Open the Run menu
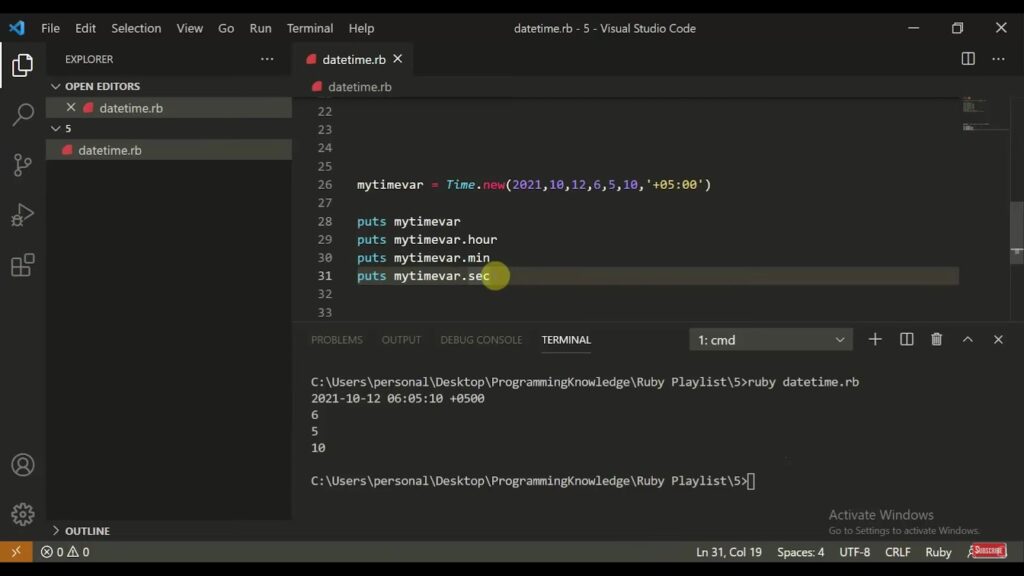 tap(260, 28)
